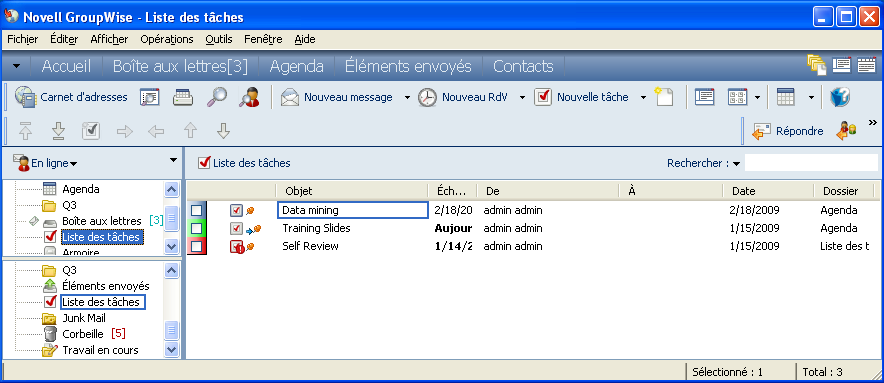Open the Fichier menu
Image resolution: width=884 pixels, height=383 pixels.
pos(23,39)
